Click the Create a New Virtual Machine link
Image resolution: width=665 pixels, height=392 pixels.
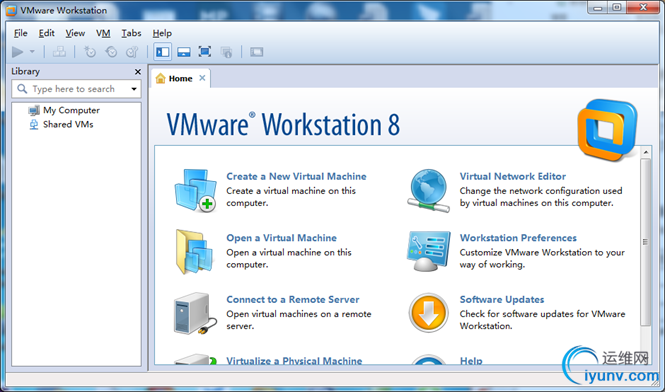[x=296, y=176]
